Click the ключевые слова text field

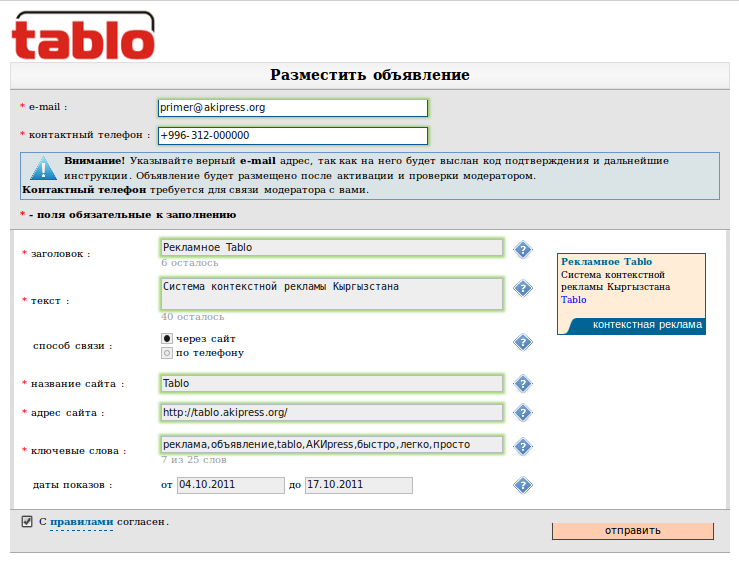click(331, 444)
